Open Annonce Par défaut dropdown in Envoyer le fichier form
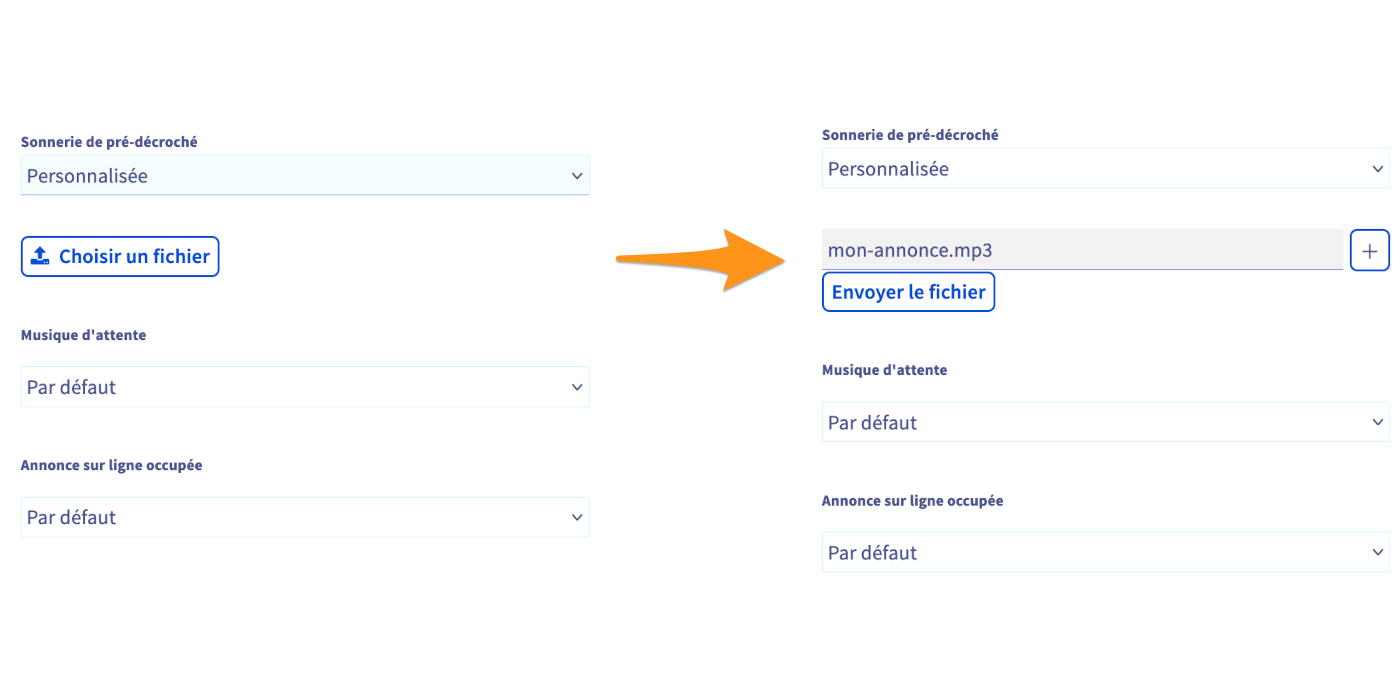This screenshot has height=680, width=1400. [x=1100, y=552]
